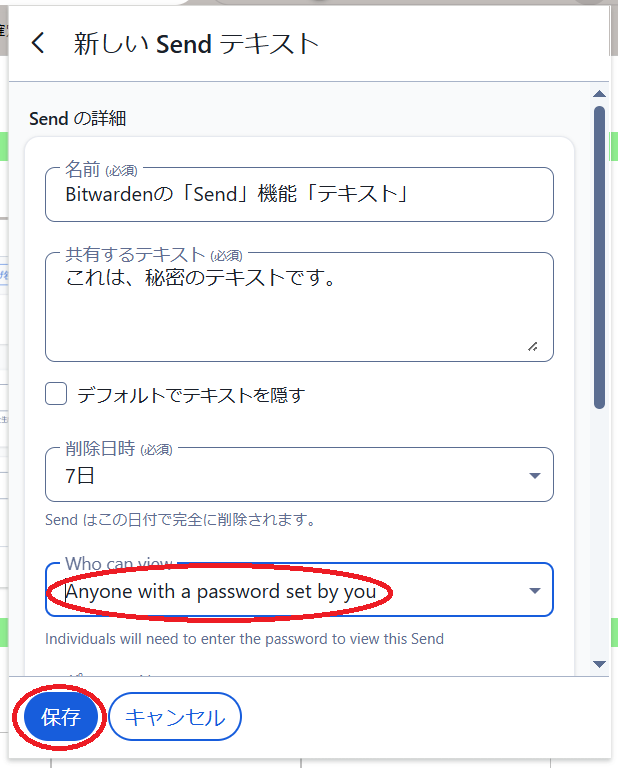Click the vertical scrollbar thumb
Screen dimensions: 618x768
599,255
